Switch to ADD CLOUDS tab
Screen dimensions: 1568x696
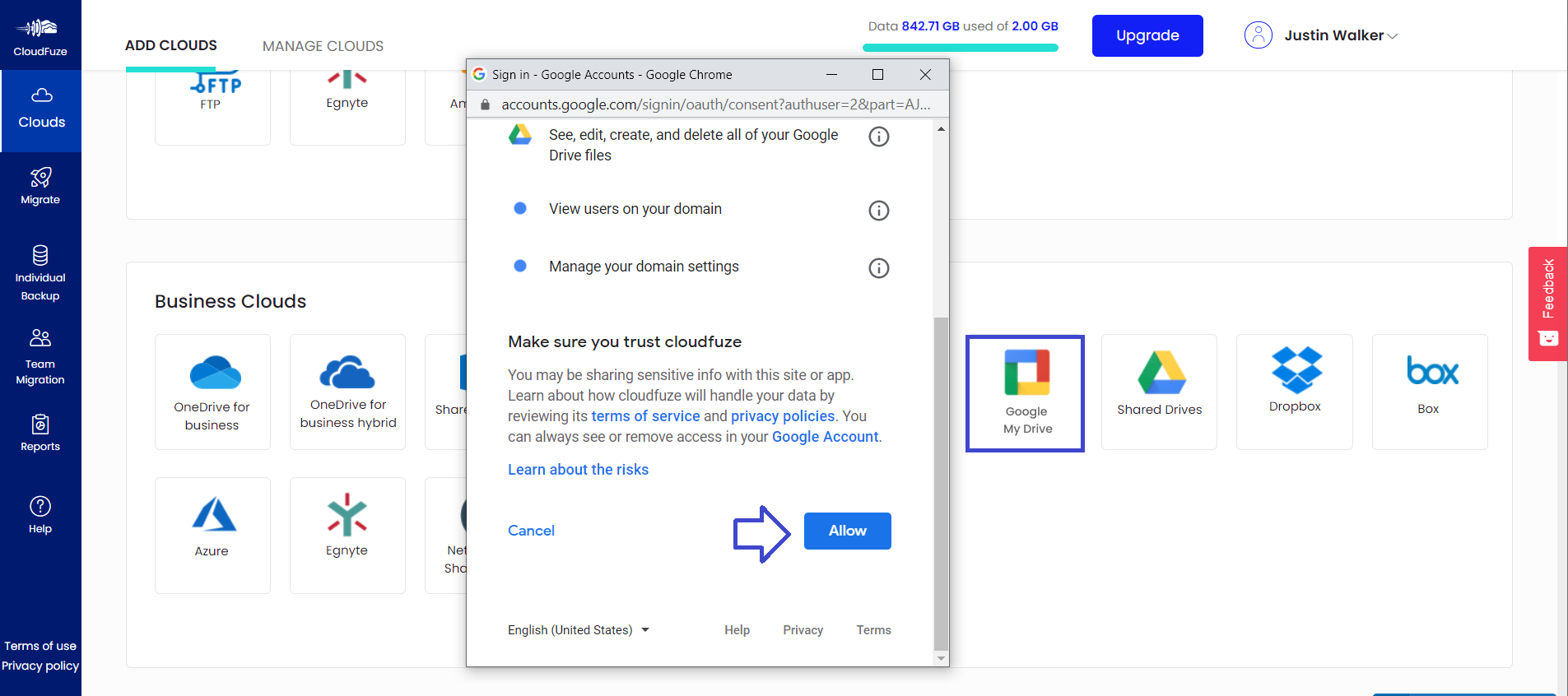[171, 45]
